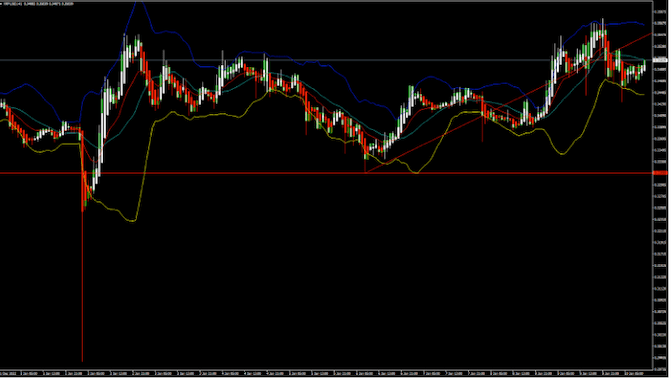Click the latest candle at the chart's right edge
Viewport: 672px width, 381px height.
pyautogui.click(x=644, y=66)
